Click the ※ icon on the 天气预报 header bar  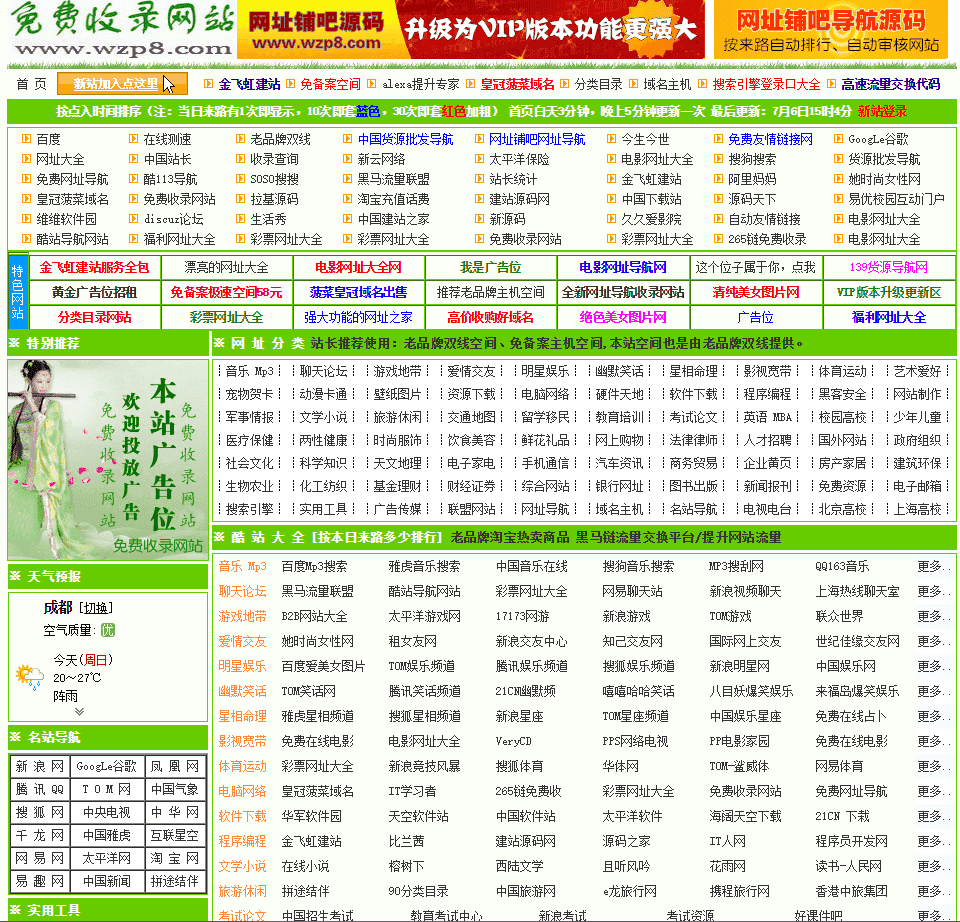16,575
